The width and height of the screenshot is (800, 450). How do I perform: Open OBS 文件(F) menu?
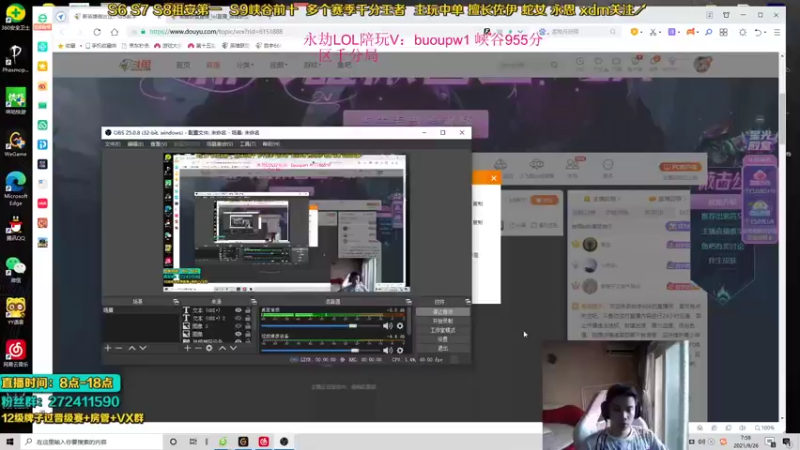[113, 144]
